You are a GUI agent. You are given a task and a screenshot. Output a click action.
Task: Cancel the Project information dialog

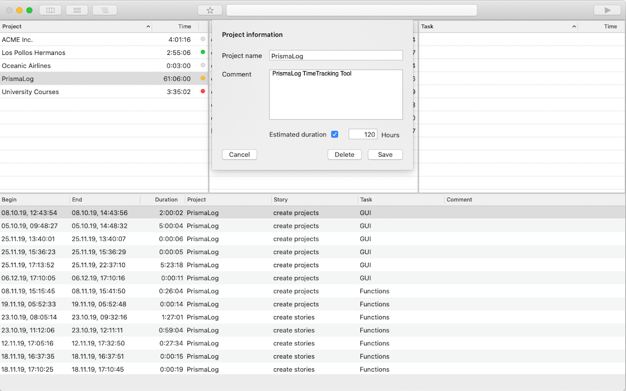pyautogui.click(x=240, y=155)
